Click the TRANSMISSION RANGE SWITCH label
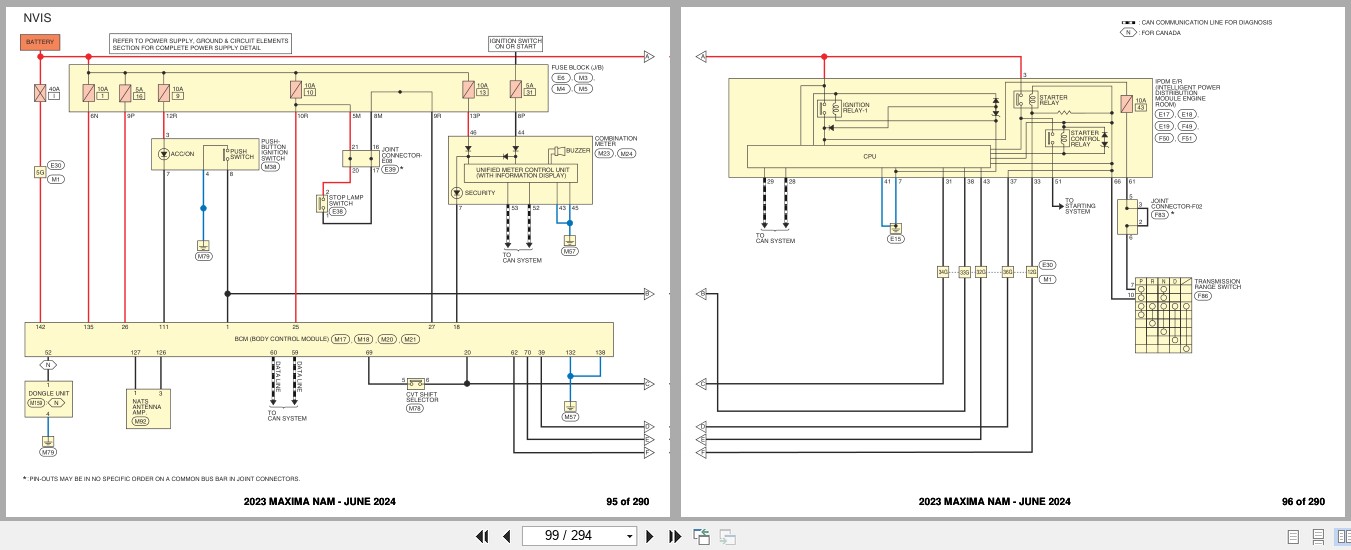This screenshot has height=550, width=1351. pyautogui.click(x=1217, y=284)
